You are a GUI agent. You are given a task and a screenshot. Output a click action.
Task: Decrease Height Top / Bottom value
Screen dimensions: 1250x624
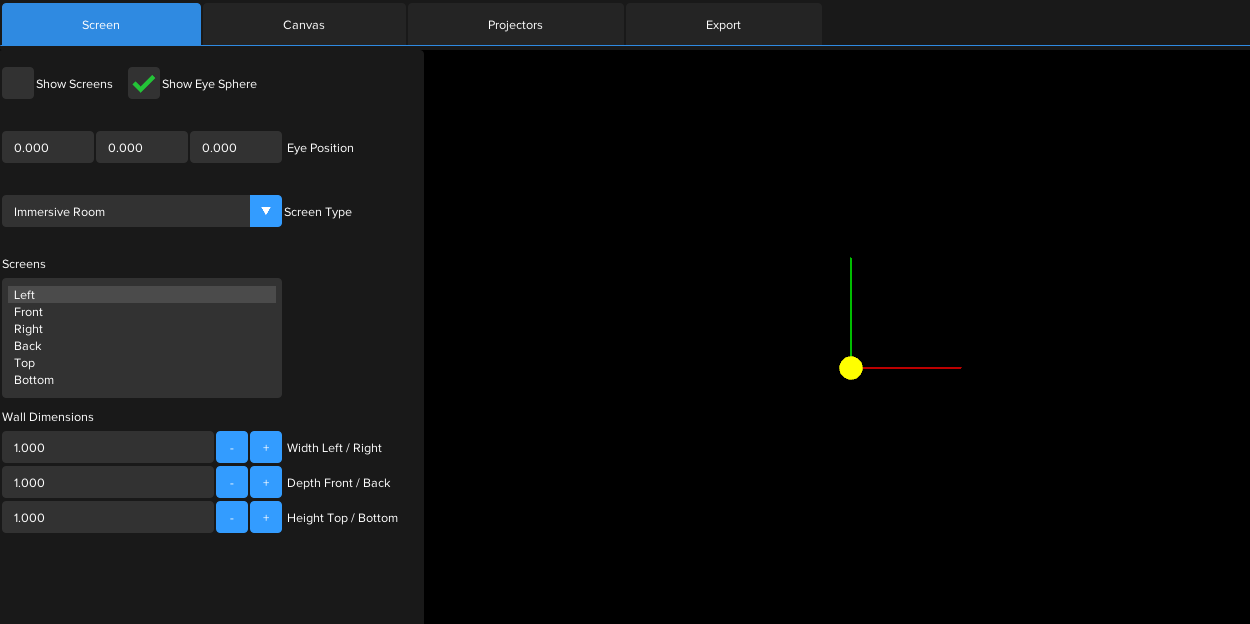pyautogui.click(x=232, y=518)
